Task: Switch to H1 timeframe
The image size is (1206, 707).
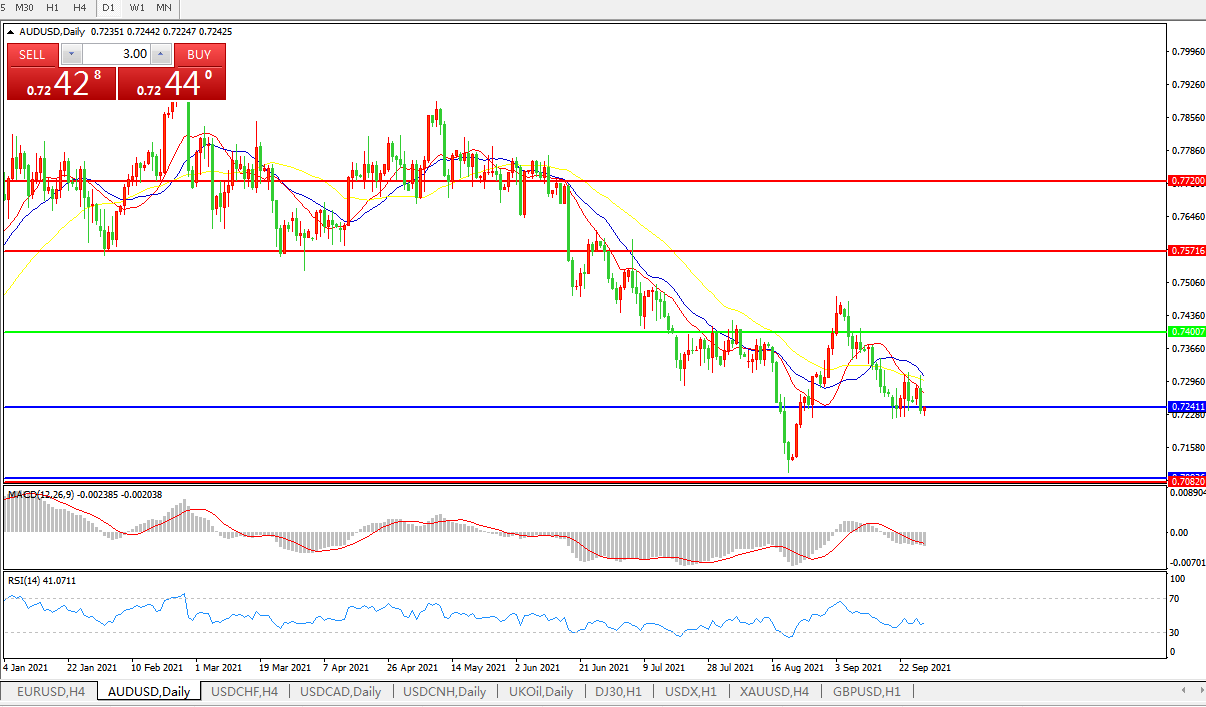Action: 53,7
